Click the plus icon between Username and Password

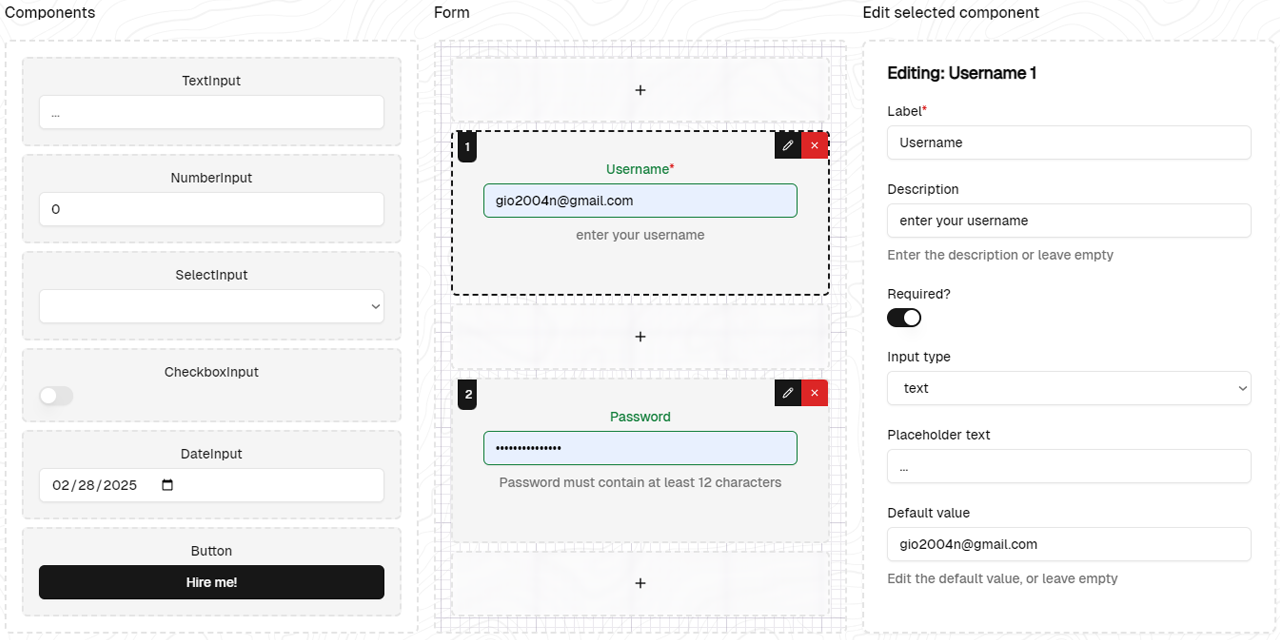coord(640,337)
